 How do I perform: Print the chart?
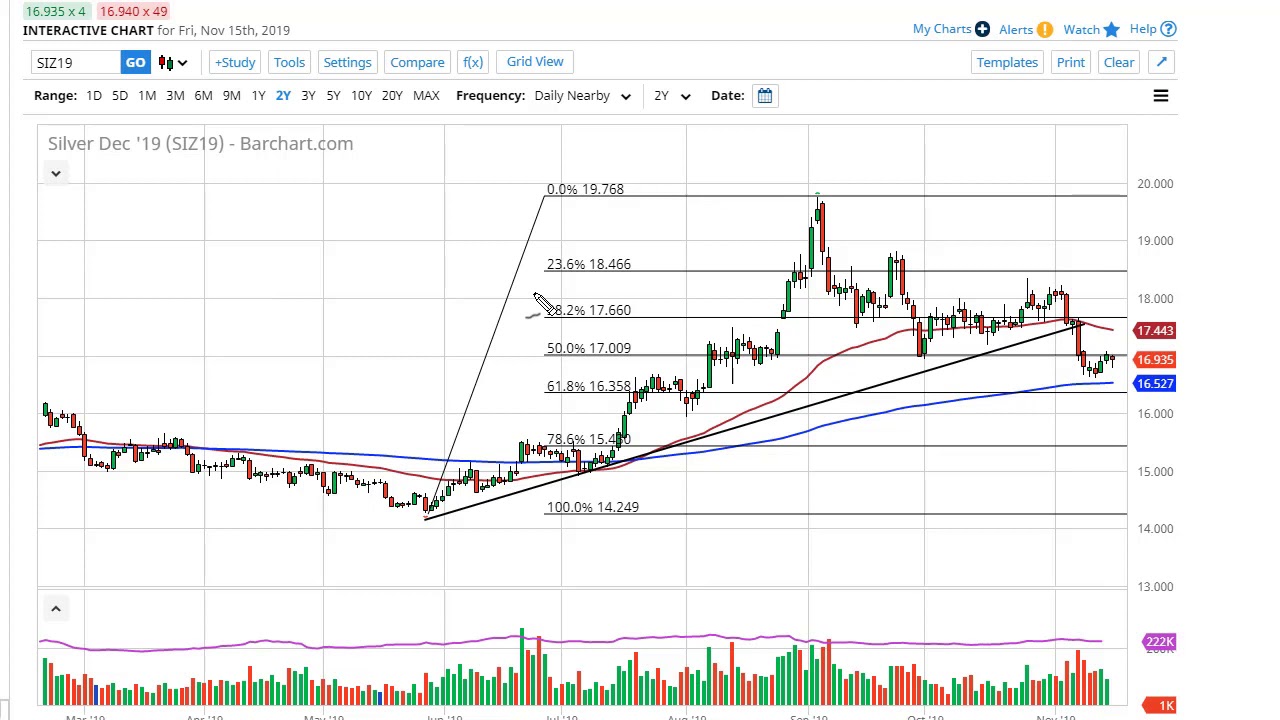point(1070,62)
